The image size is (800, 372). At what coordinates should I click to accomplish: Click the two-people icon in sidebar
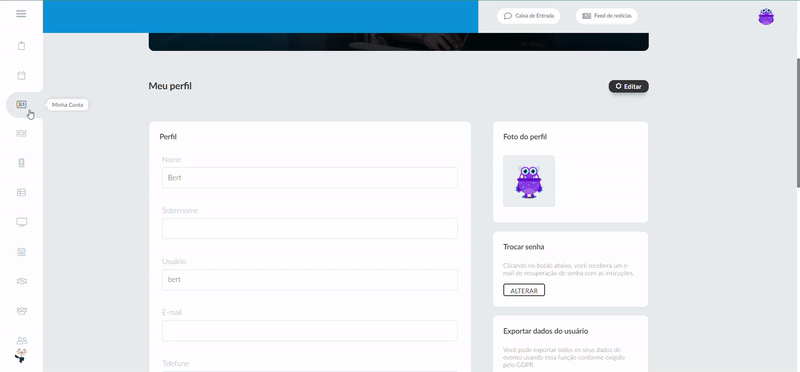click(21, 340)
